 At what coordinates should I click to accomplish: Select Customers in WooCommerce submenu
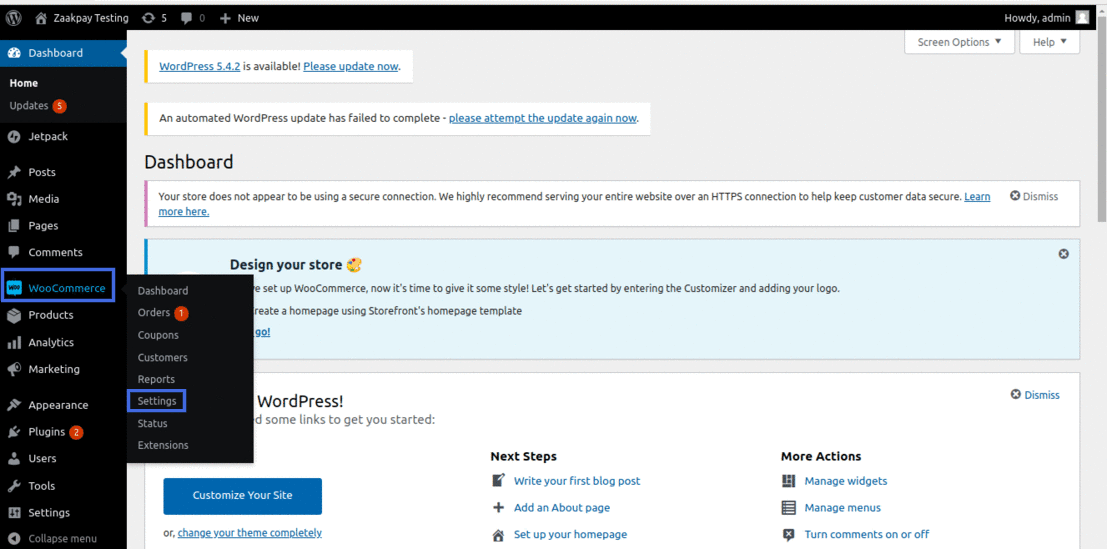[162, 357]
